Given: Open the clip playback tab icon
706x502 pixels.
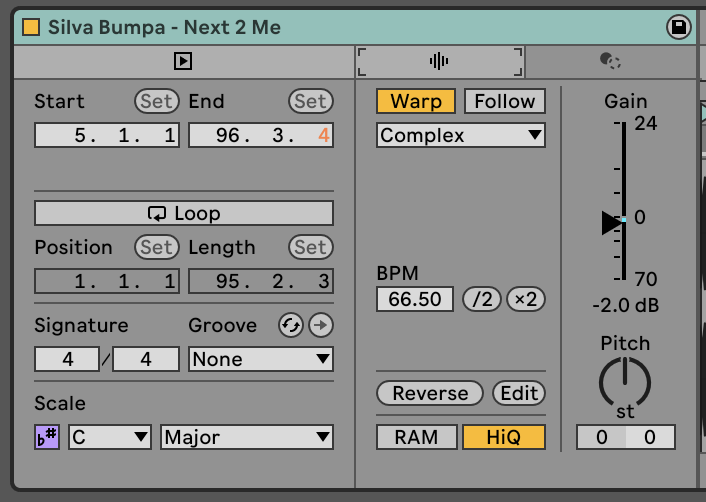Looking at the screenshot, I should (182, 62).
